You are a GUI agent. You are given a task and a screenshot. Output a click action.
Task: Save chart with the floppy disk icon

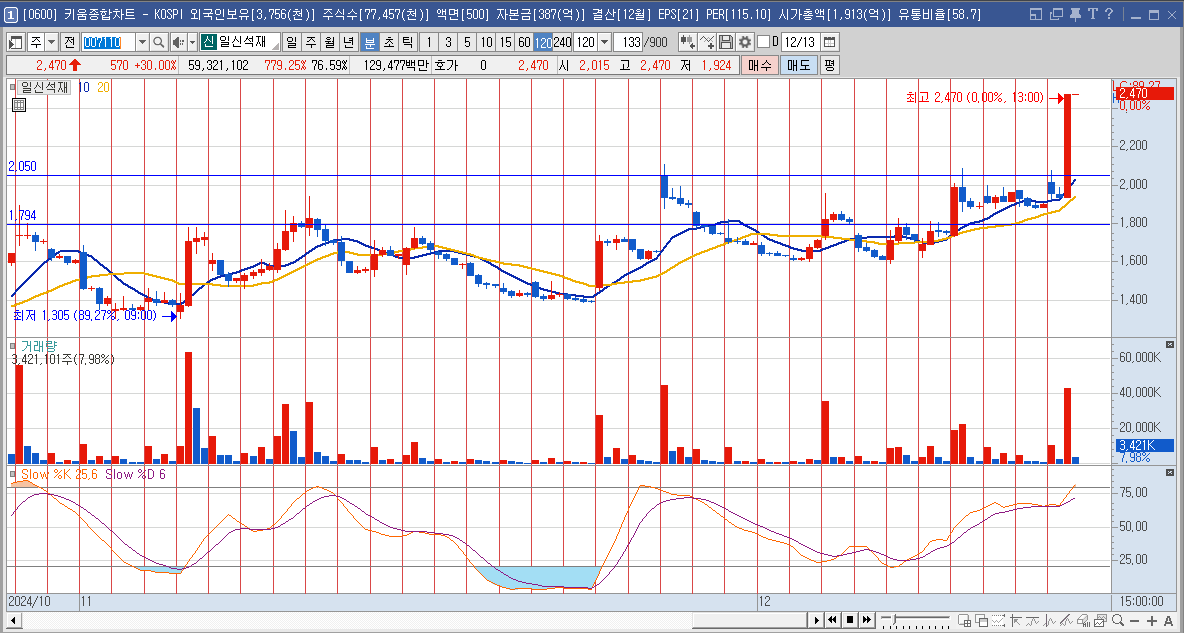[x=725, y=42]
